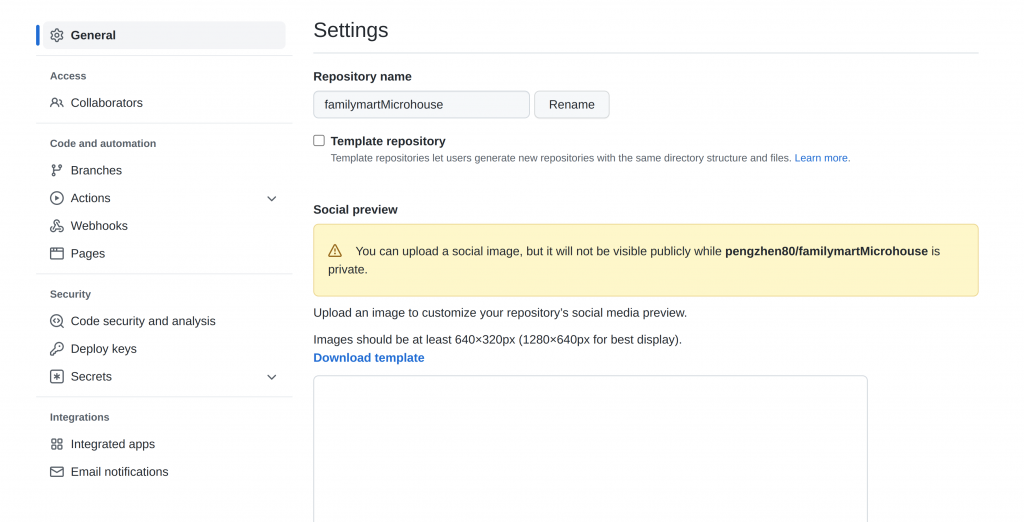Expand the Secrets submenu chevron
This screenshot has height=522, width=1024.
[271, 377]
